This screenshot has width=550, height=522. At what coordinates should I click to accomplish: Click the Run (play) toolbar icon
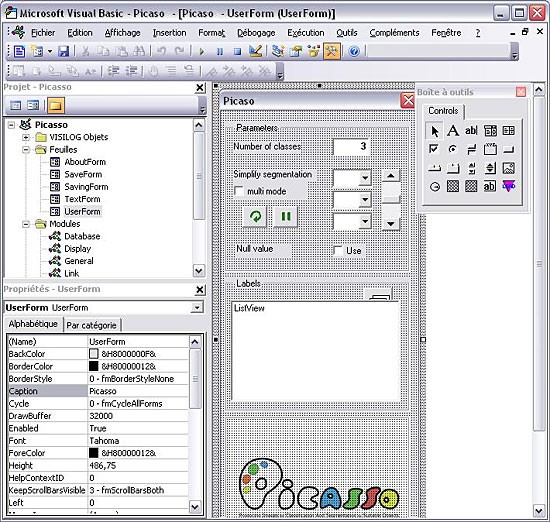coord(201,52)
